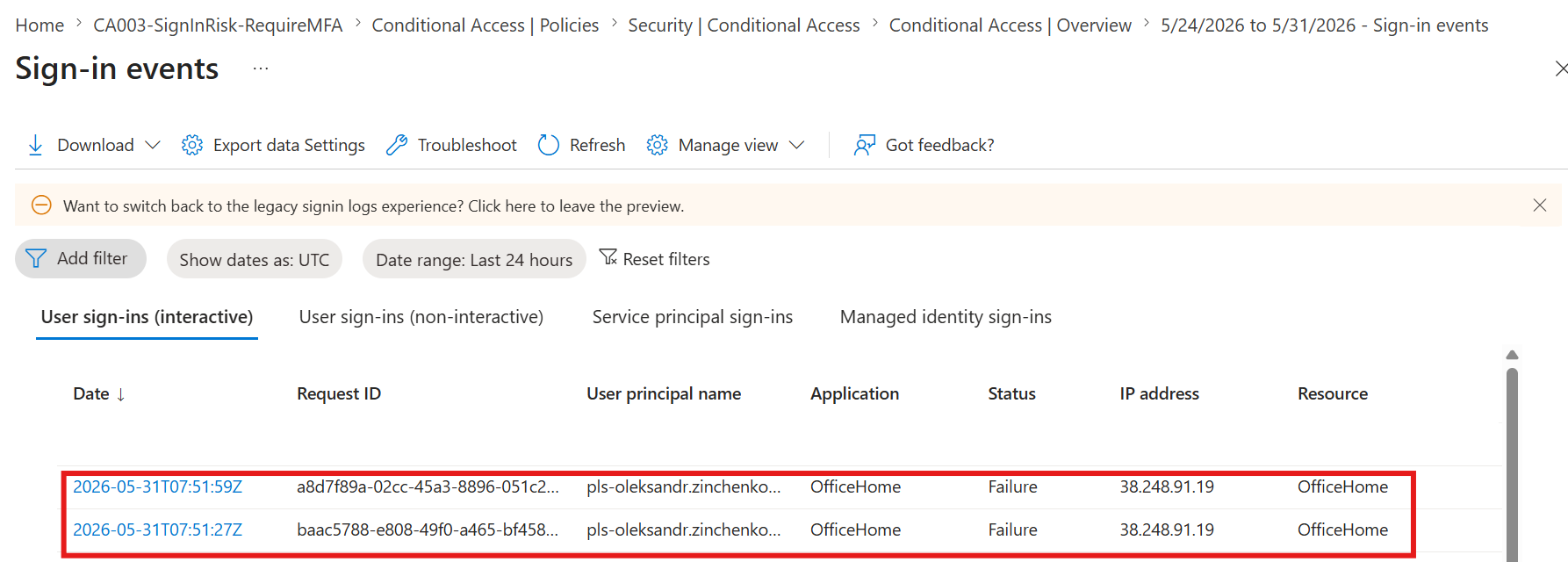Open Conditional Access | Policies breadcrumb
The width and height of the screenshot is (1568, 562).
pyautogui.click(x=486, y=25)
